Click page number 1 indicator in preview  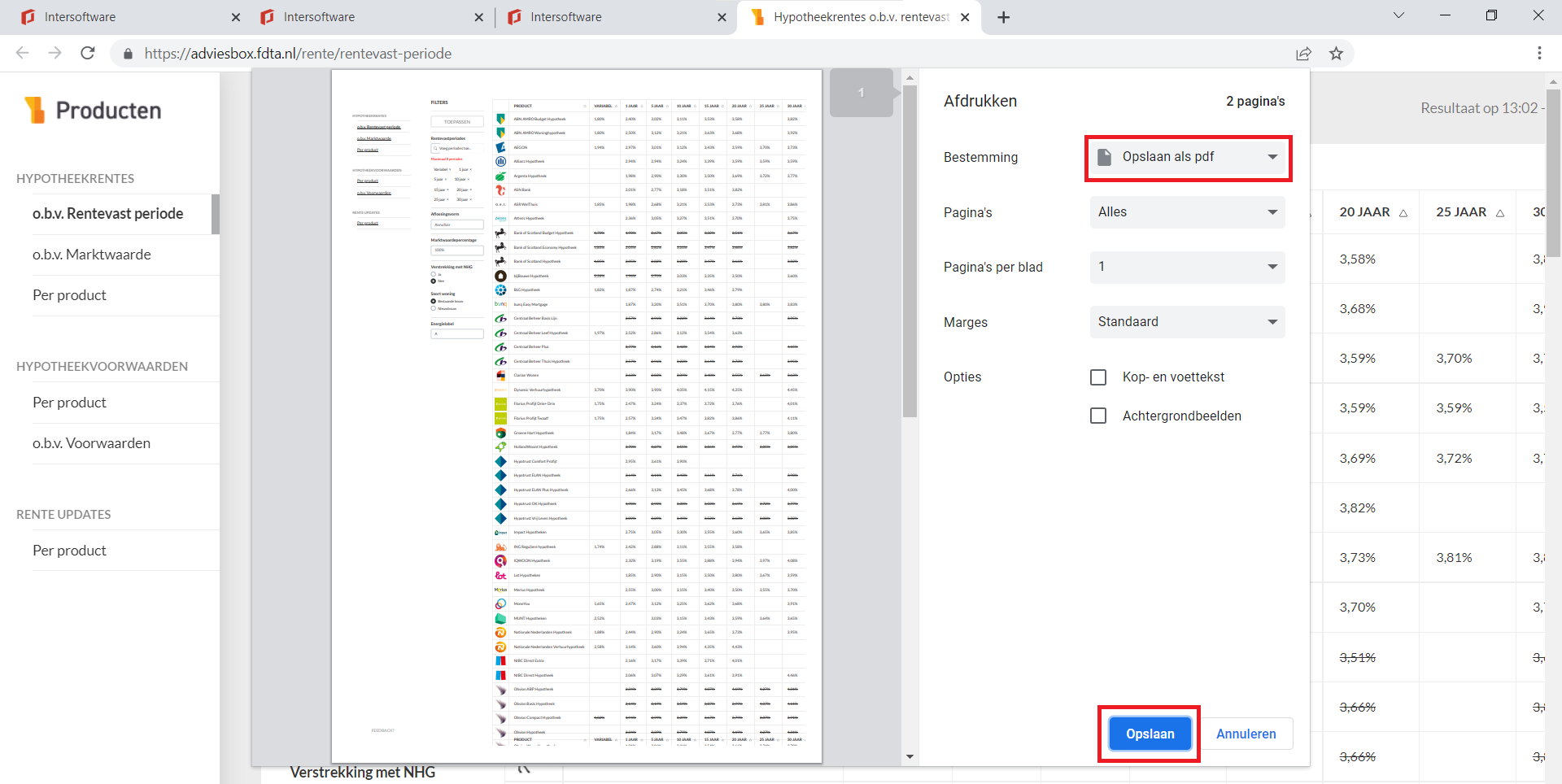tap(862, 93)
